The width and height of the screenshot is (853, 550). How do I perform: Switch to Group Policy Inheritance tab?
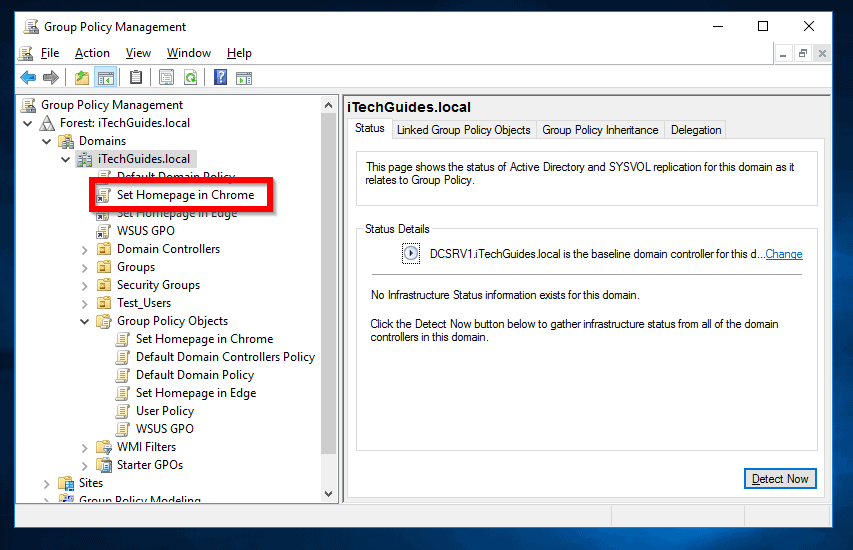click(x=600, y=130)
